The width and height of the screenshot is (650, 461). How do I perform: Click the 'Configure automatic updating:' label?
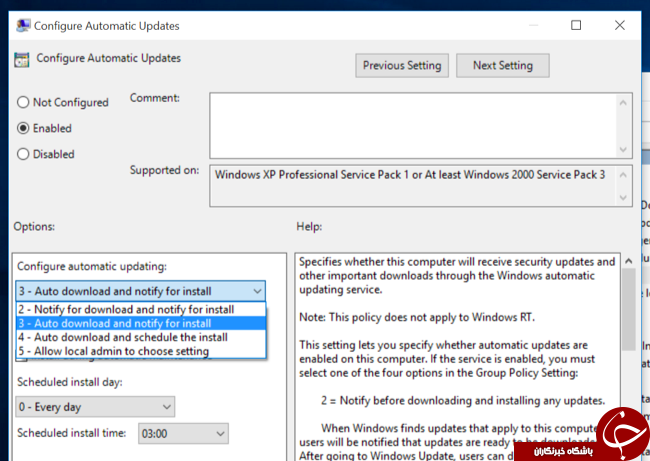[x=92, y=267]
